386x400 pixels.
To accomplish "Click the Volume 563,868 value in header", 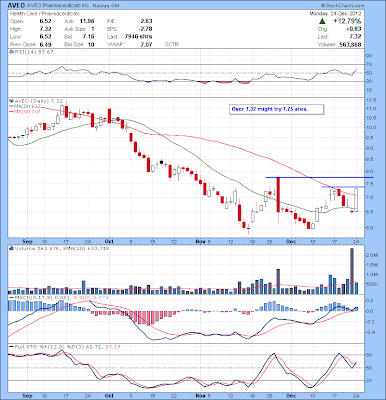I will tap(349, 44).
